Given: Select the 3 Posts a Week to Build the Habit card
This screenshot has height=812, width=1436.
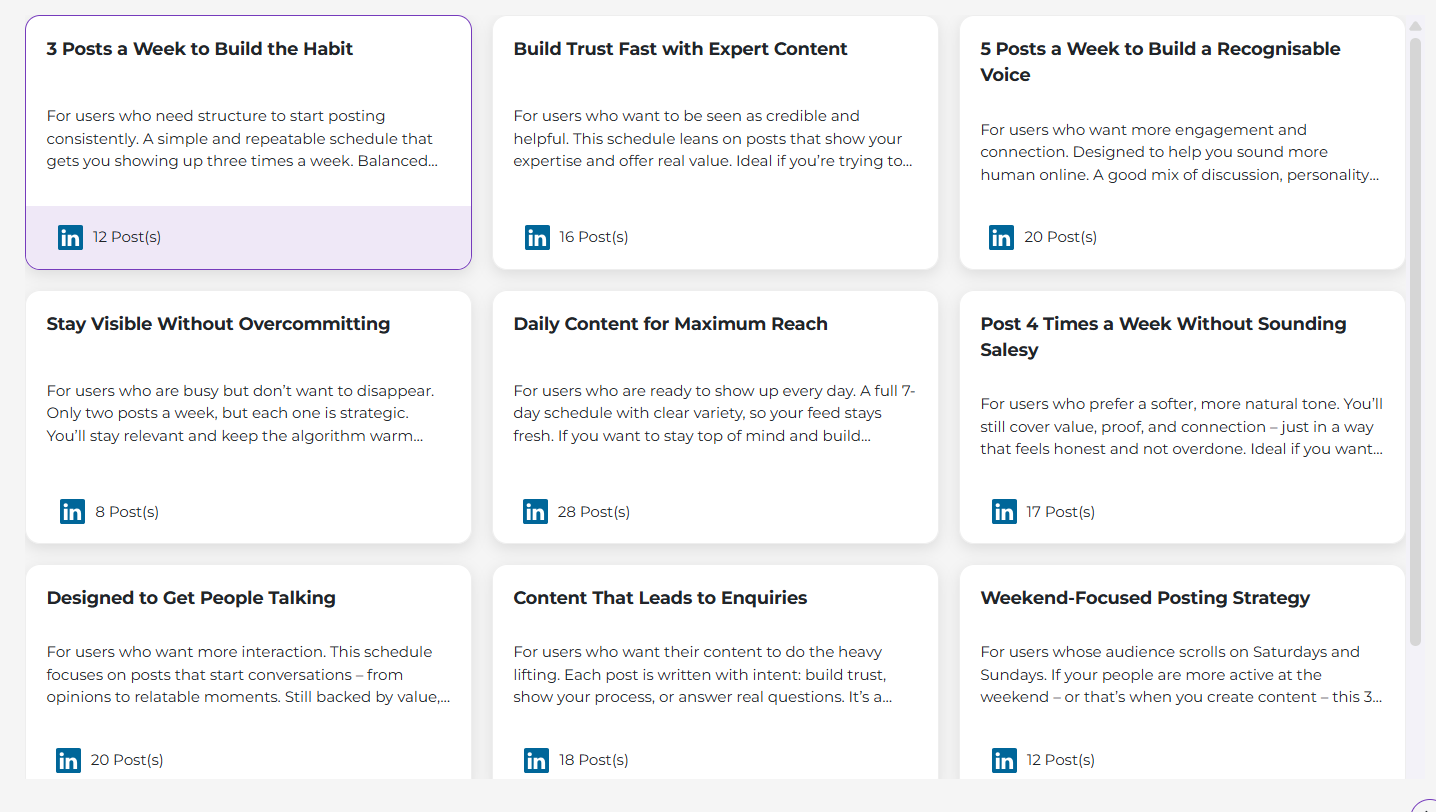Looking at the screenshot, I should (248, 142).
